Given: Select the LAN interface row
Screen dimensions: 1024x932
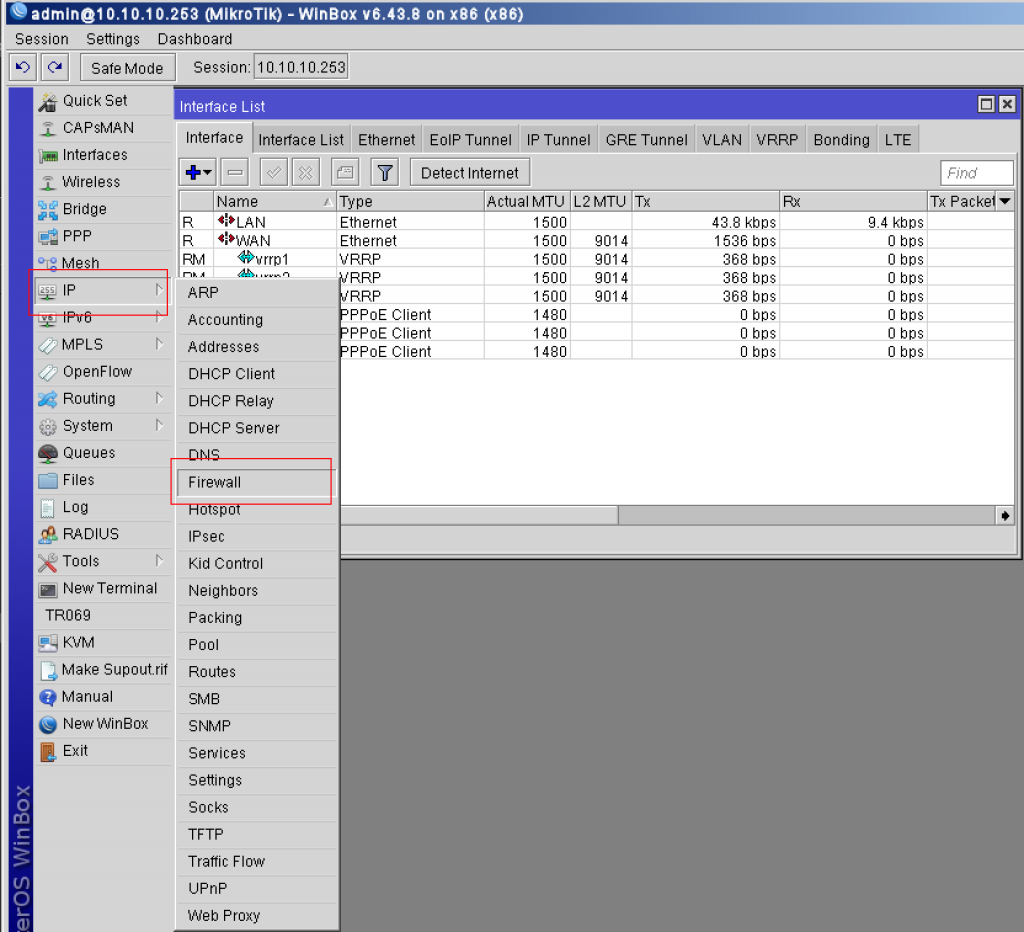Looking at the screenshot, I should [x=596, y=222].
